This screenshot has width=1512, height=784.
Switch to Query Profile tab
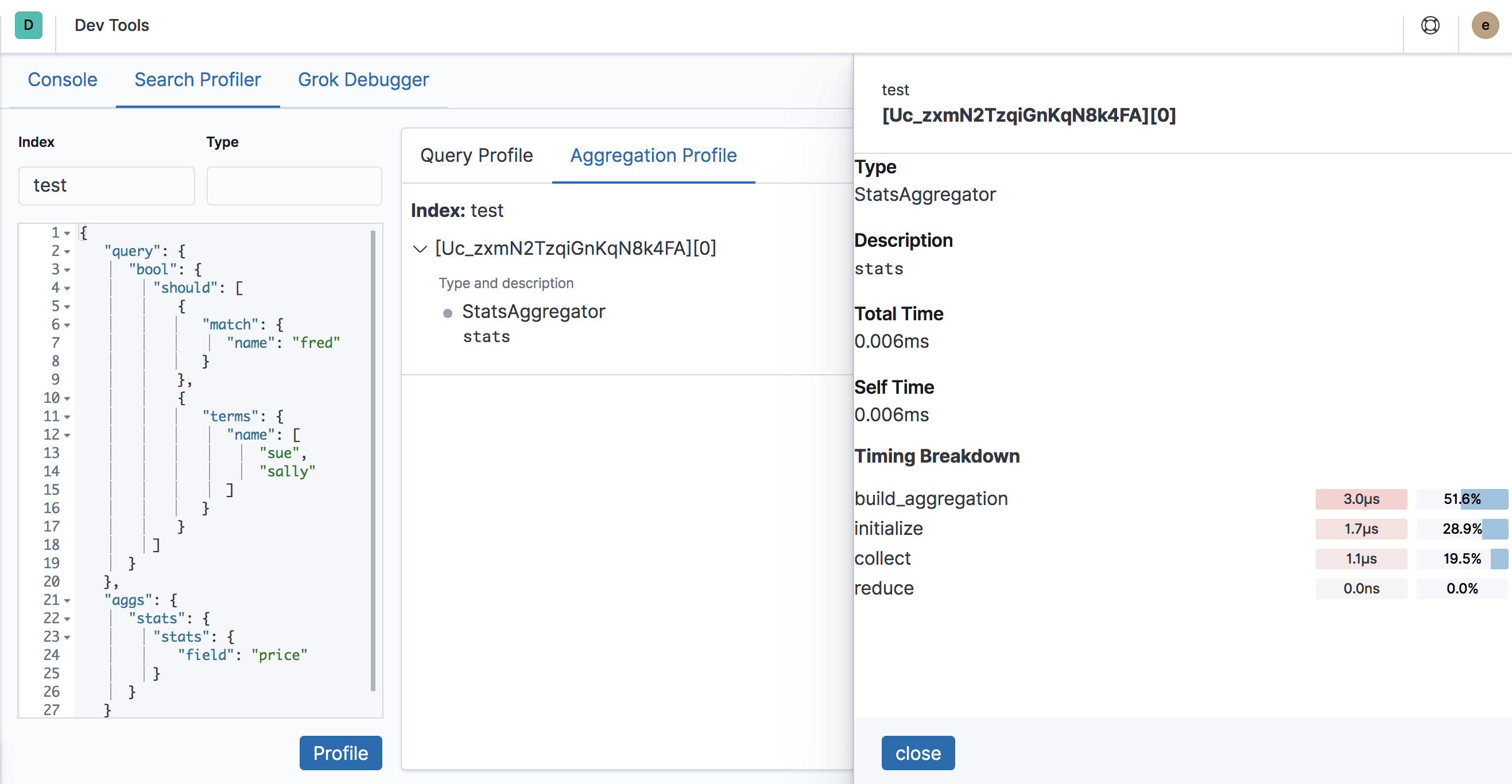coord(476,156)
